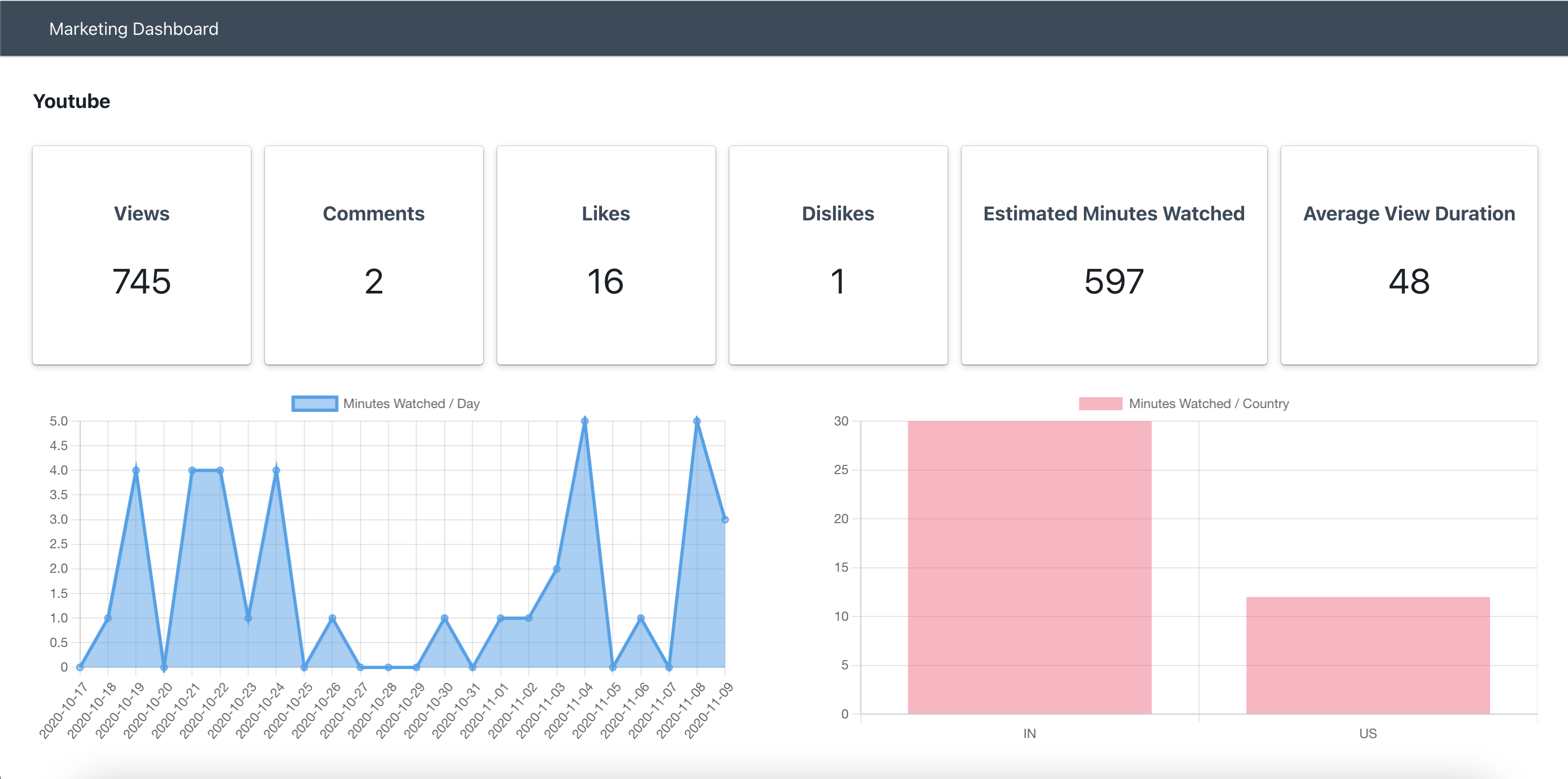Click the blue legend color box
Screen dimensions: 1568x779
point(314,403)
